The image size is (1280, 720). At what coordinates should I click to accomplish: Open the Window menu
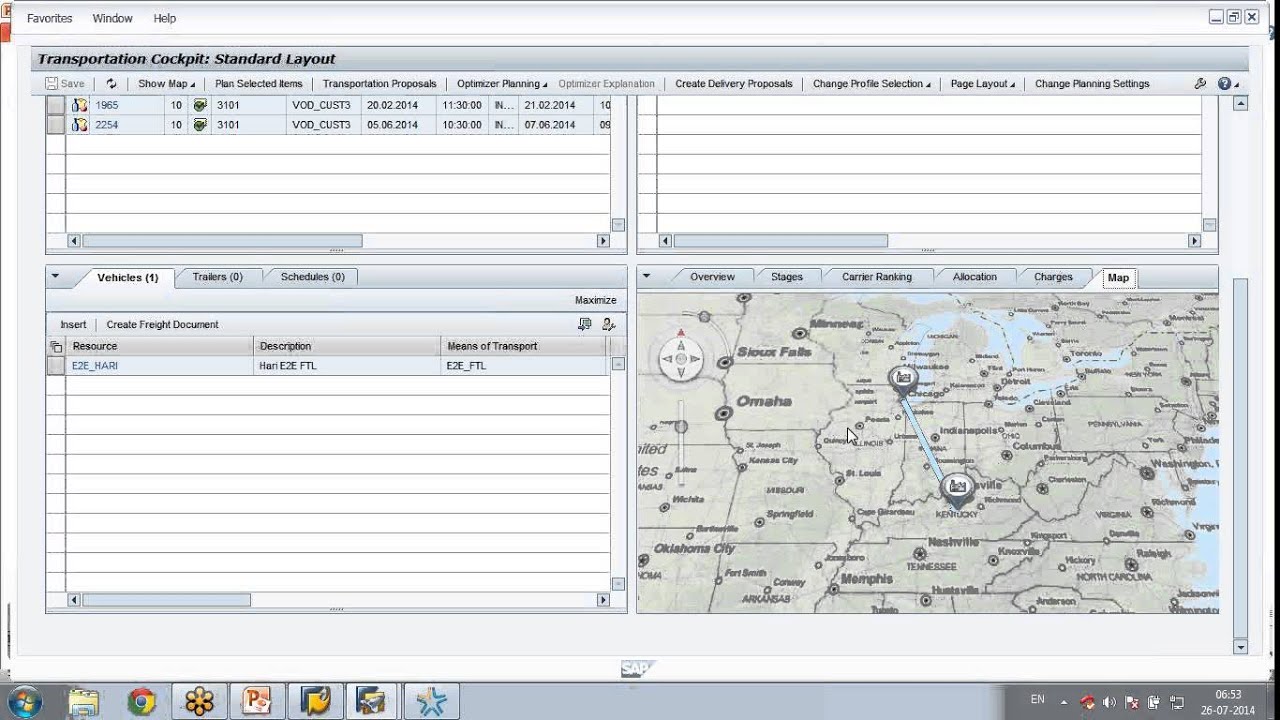coord(113,18)
